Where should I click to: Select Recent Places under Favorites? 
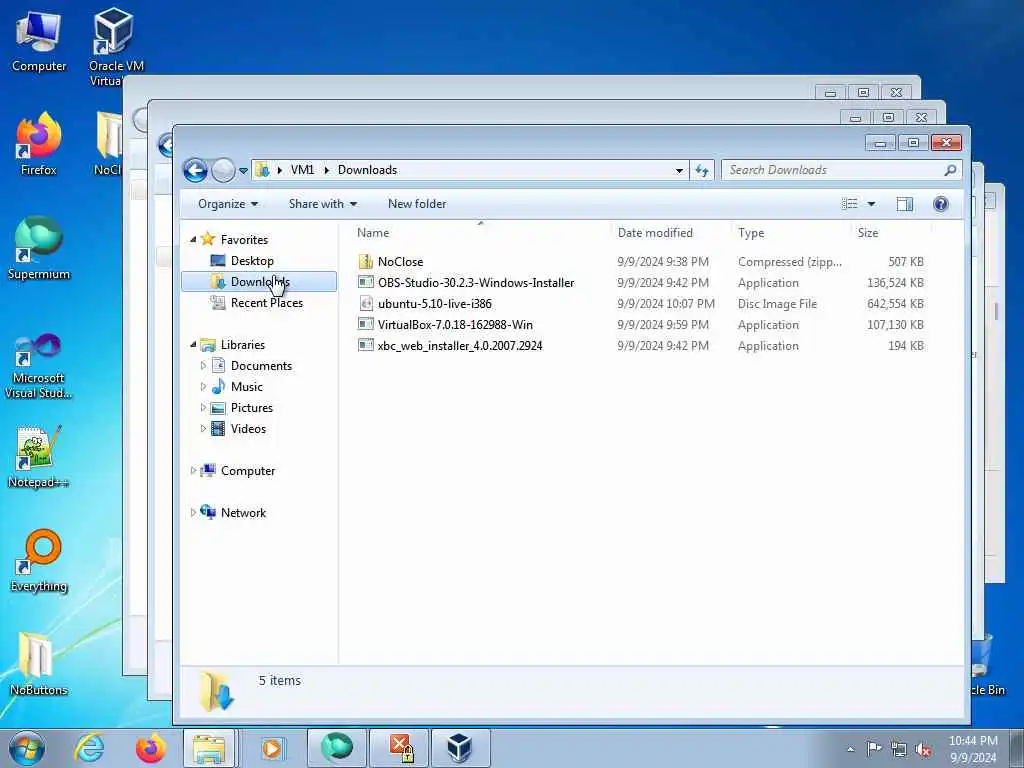point(266,302)
